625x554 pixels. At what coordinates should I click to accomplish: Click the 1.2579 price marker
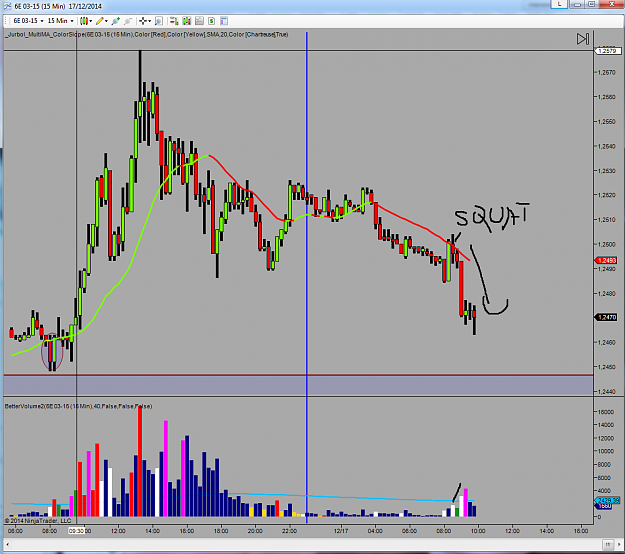607,51
